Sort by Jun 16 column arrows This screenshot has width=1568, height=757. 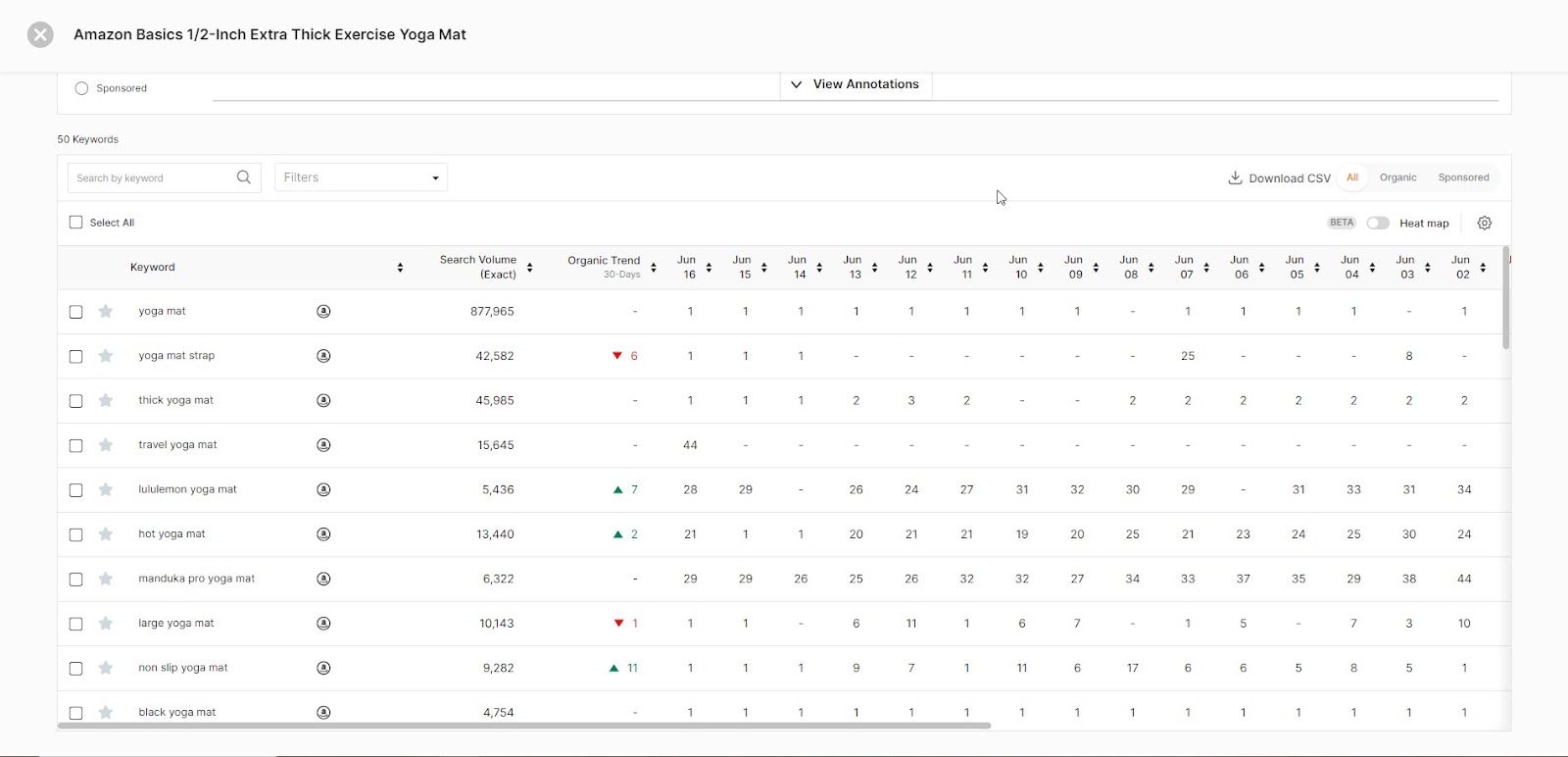tap(709, 268)
